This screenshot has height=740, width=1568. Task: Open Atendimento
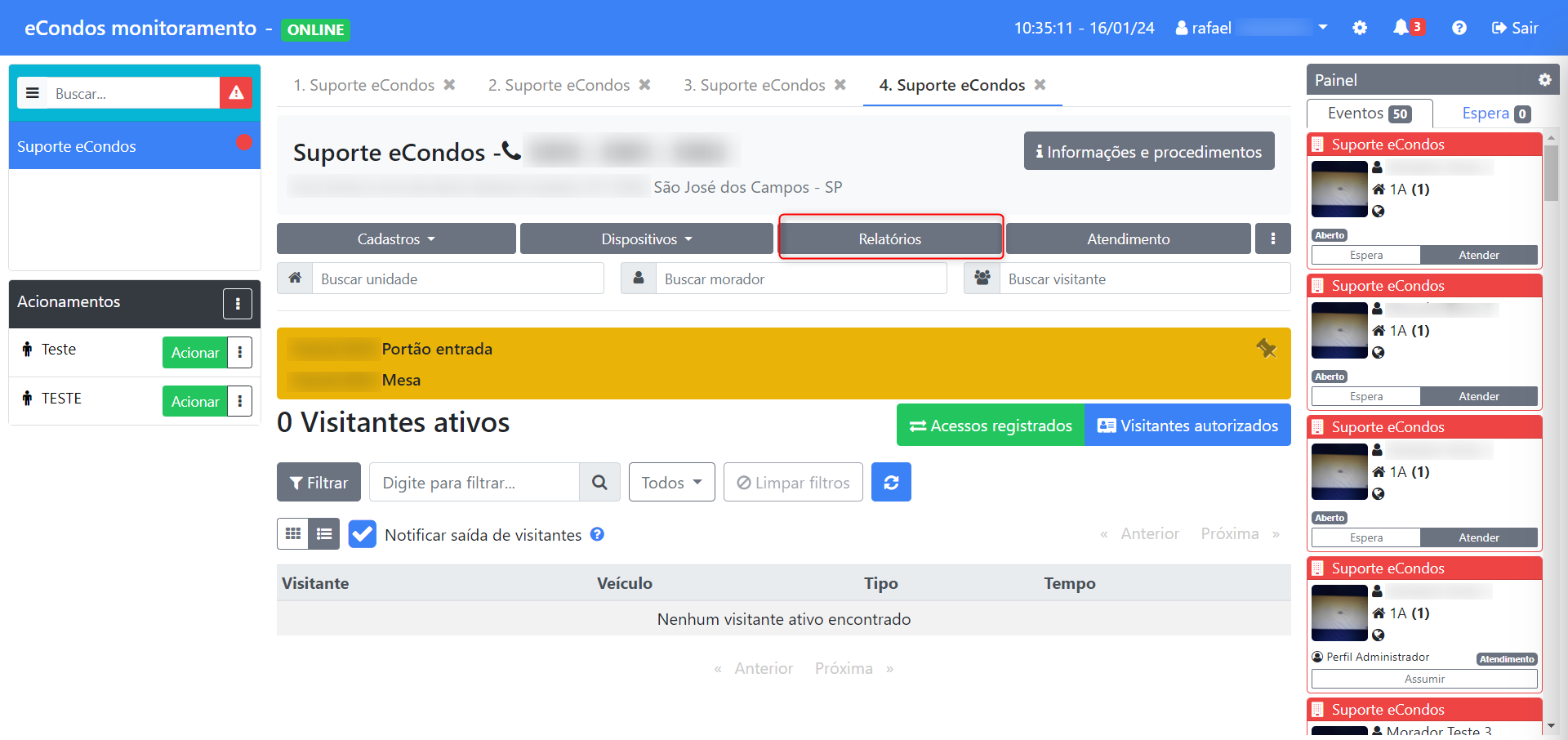click(1128, 238)
